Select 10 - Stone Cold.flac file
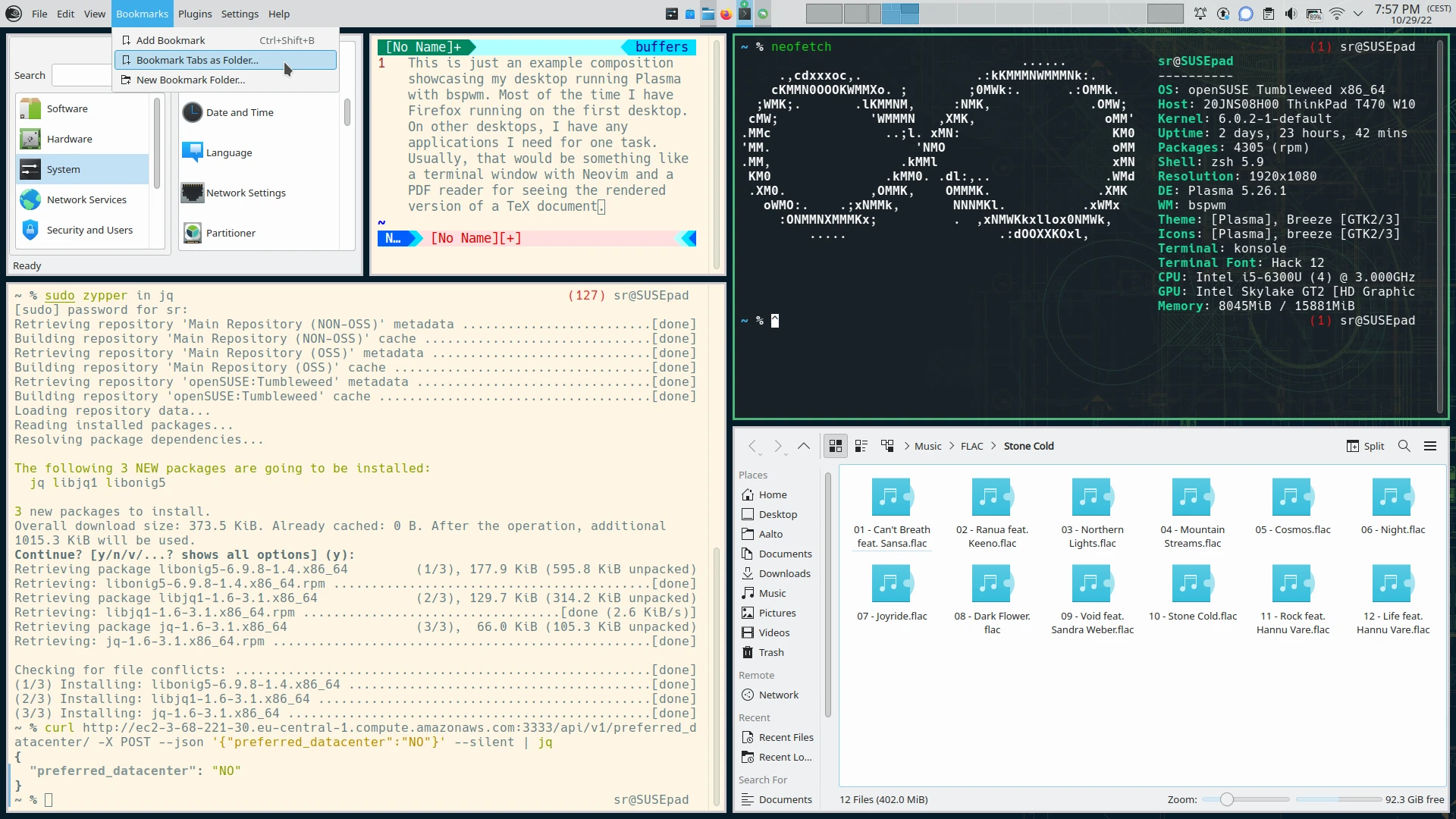 click(1192, 592)
